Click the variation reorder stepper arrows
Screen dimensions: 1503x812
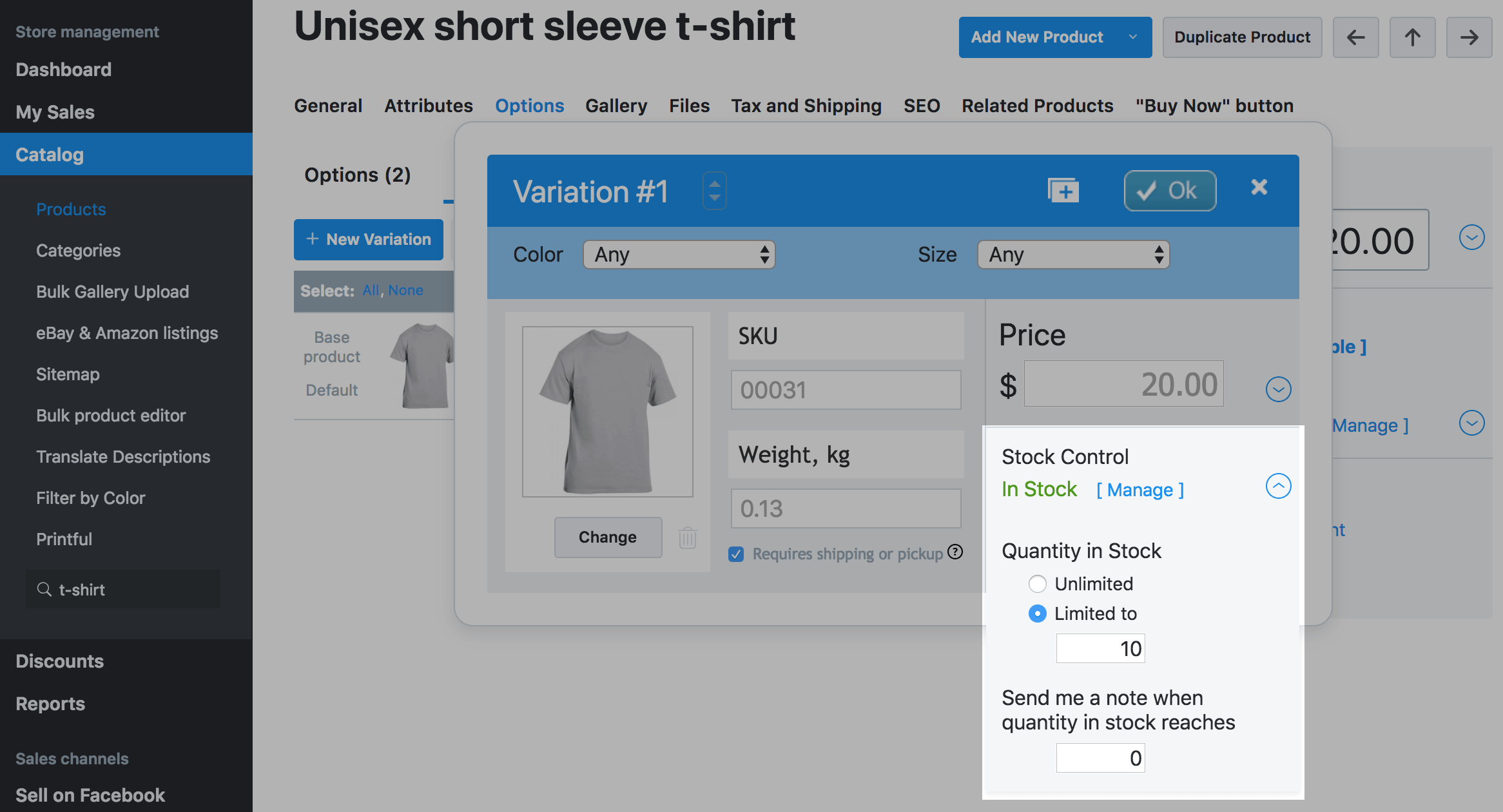(x=714, y=191)
